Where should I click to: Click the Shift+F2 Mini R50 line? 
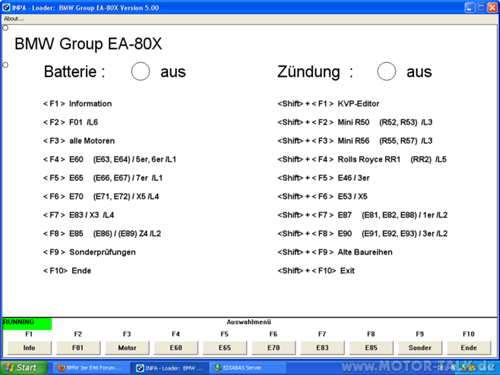355,122
